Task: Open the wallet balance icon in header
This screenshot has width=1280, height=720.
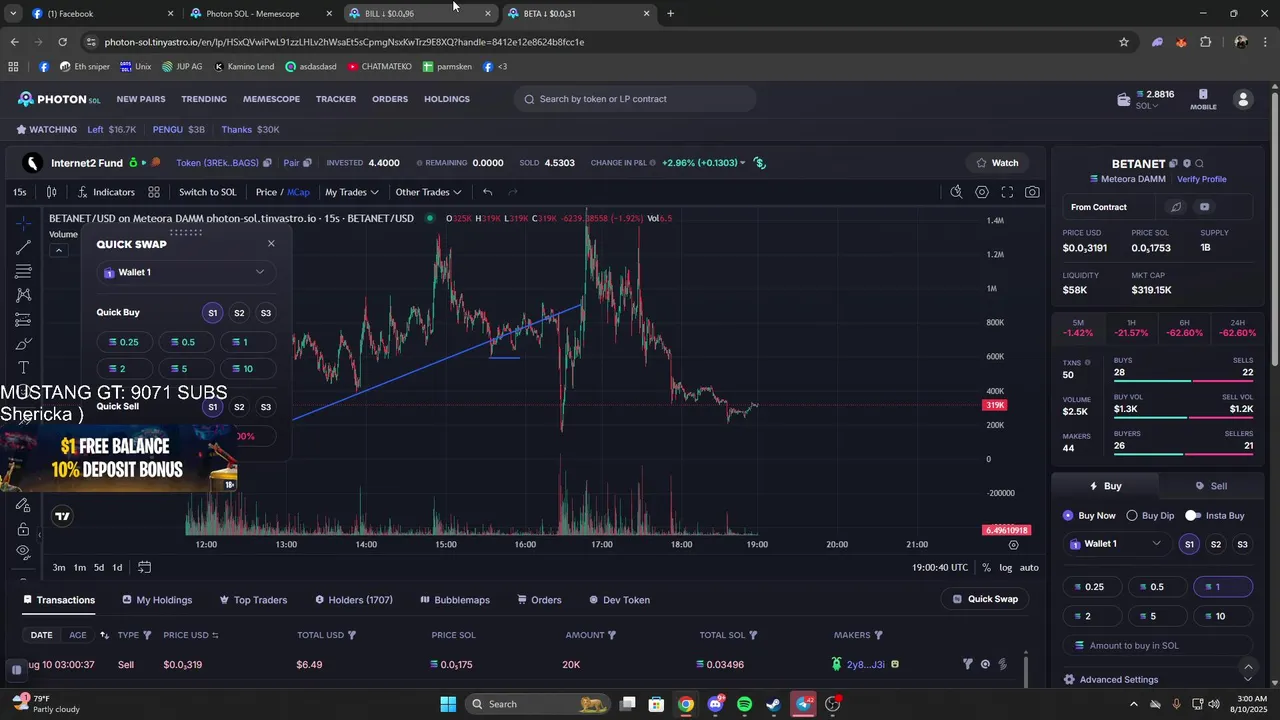Action: click(1124, 99)
